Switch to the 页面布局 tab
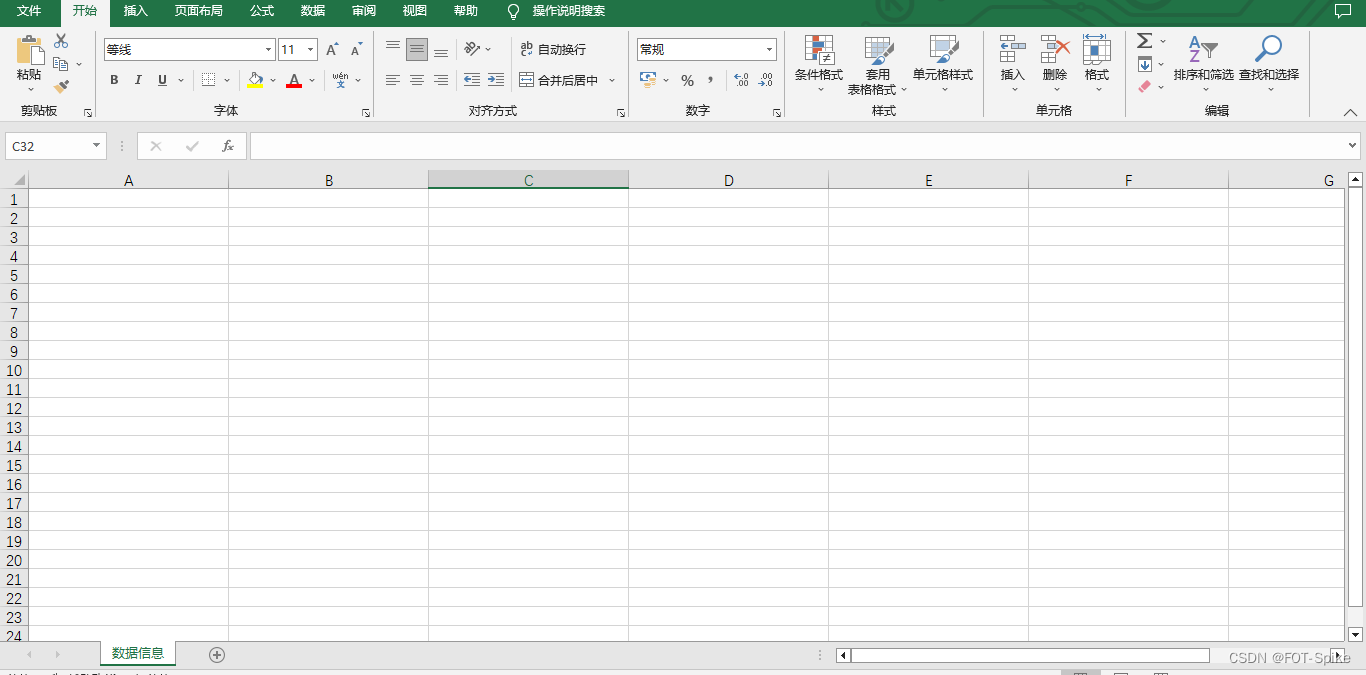 click(199, 11)
